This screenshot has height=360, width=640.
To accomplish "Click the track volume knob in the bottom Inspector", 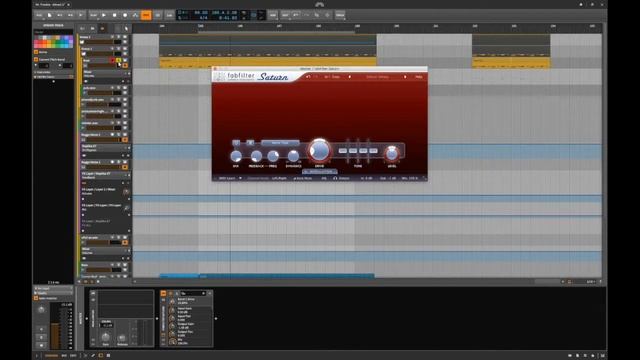I will 41,310.
